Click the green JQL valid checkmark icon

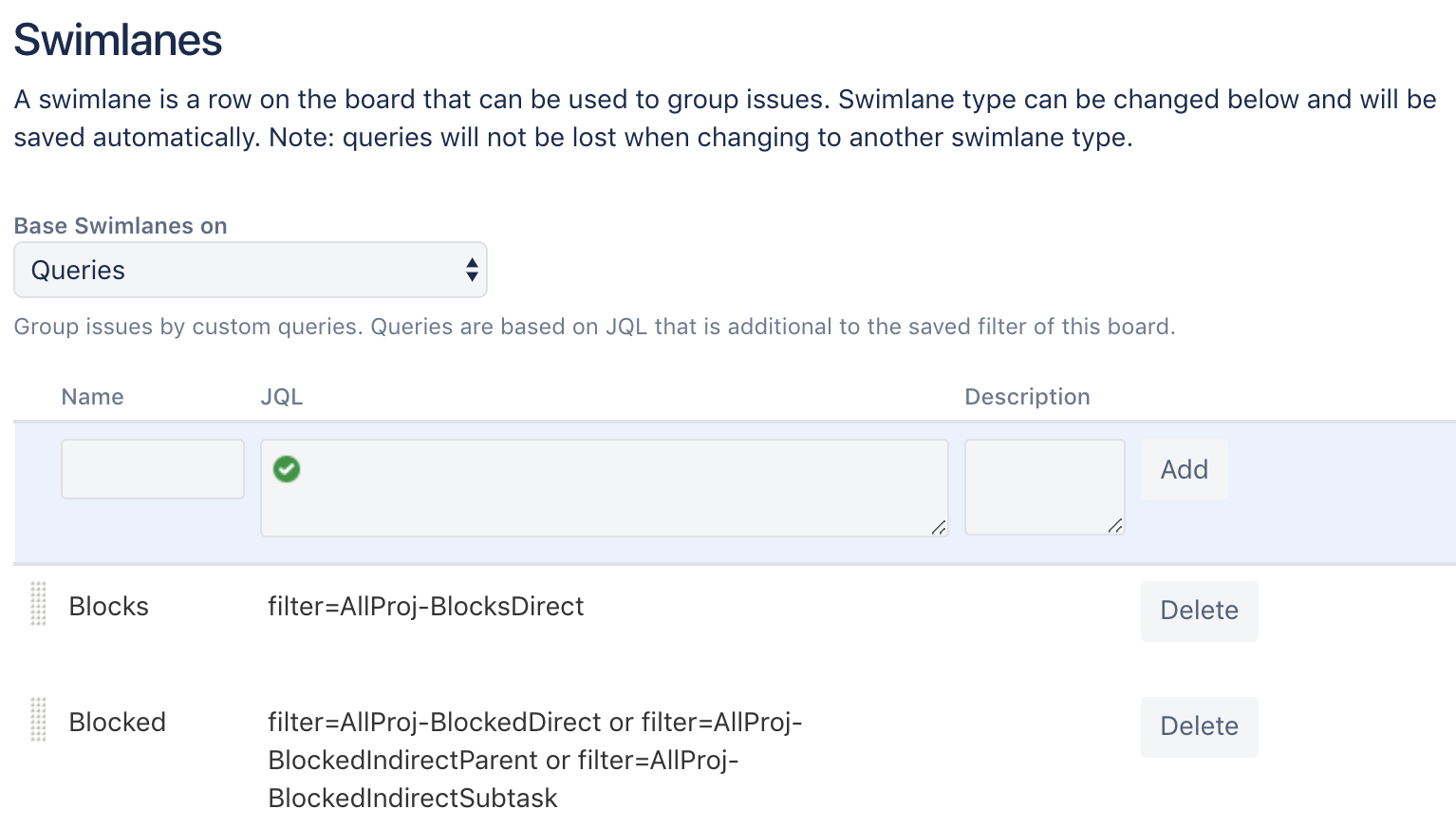pos(287,469)
